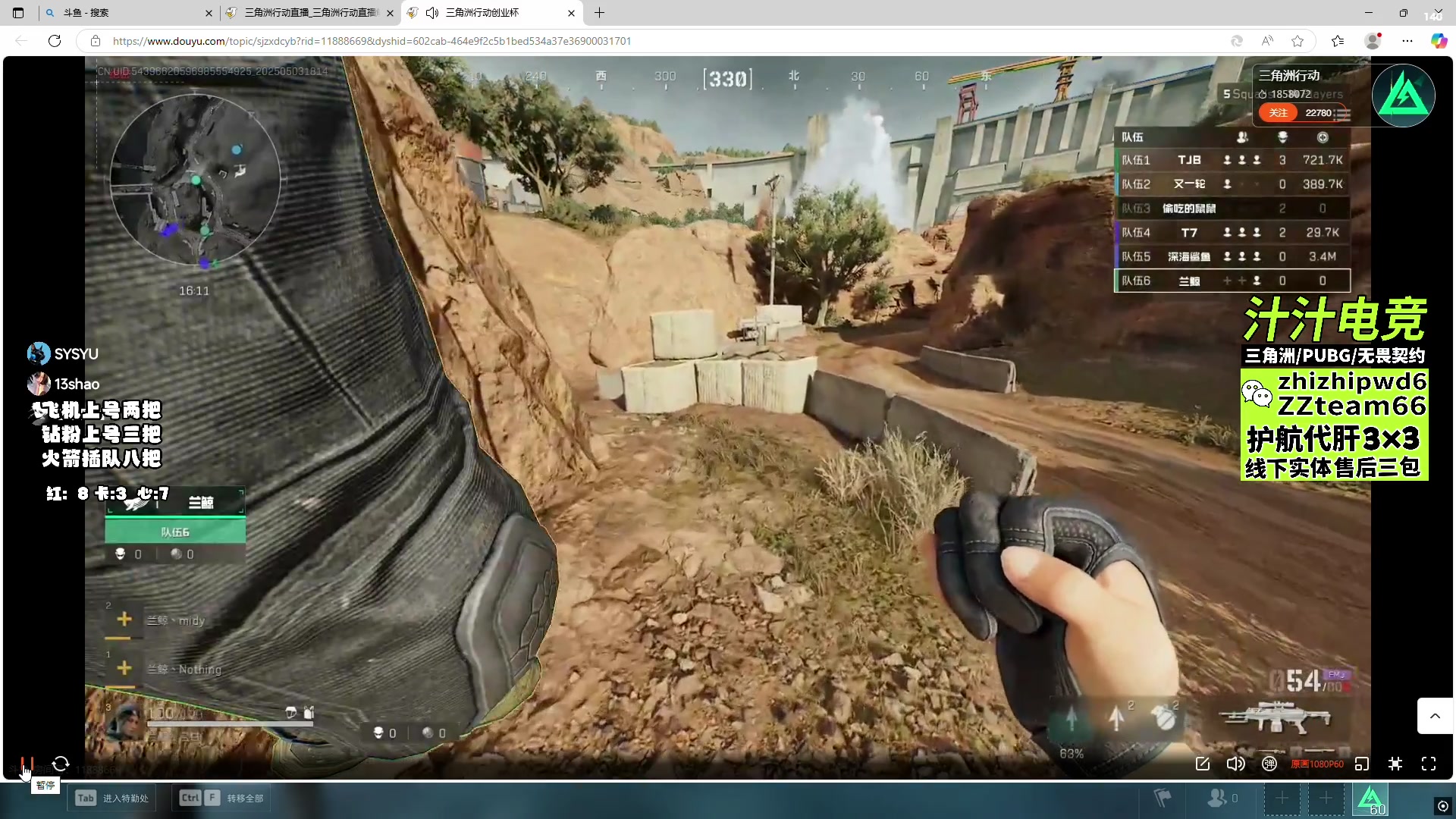Switch to the 斗鱼 - 搜索 tab
This screenshot has width=1456, height=819.
129,13
